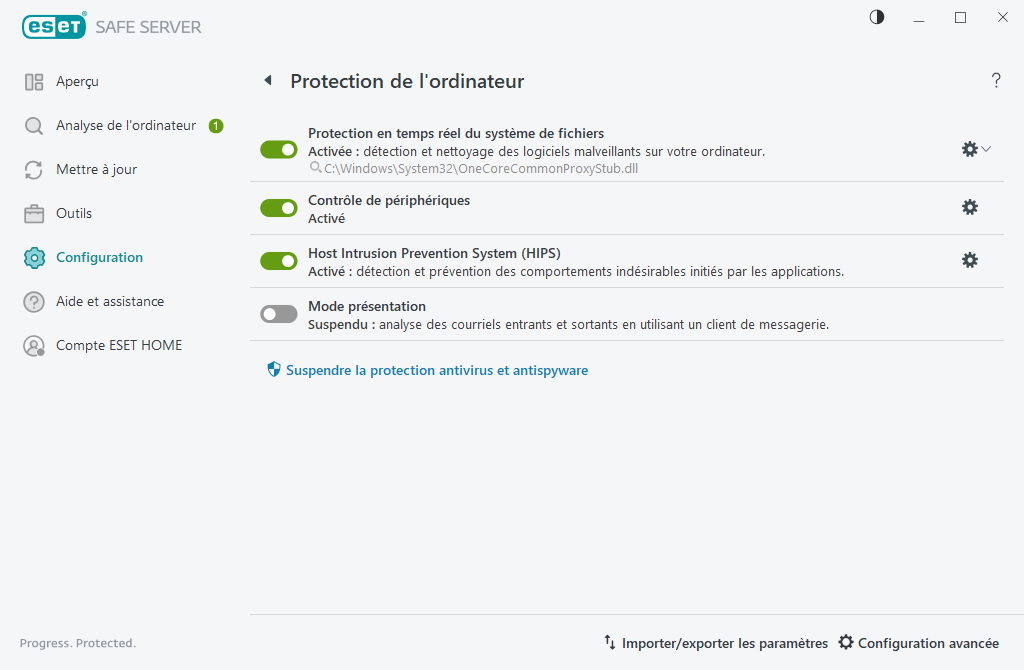Open Configuration avancée
This screenshot has width=1024, height=670.
click(x=918, y=643)
